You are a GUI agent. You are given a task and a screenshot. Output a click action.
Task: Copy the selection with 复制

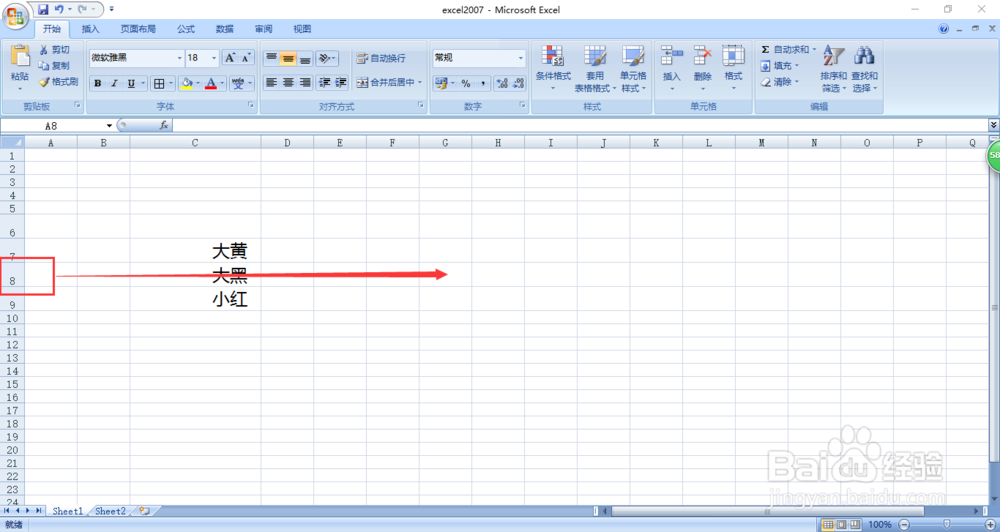pos(54,66)
